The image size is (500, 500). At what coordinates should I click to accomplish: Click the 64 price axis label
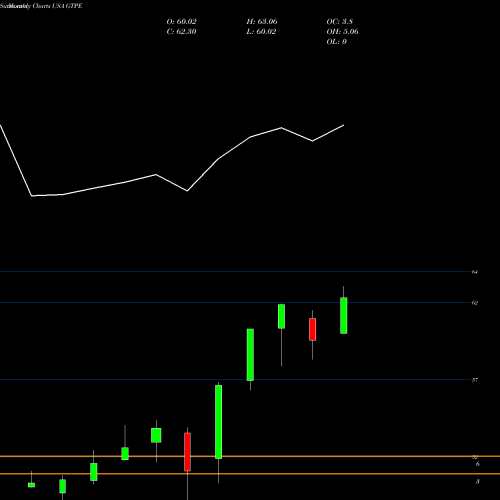click(475, 272)
